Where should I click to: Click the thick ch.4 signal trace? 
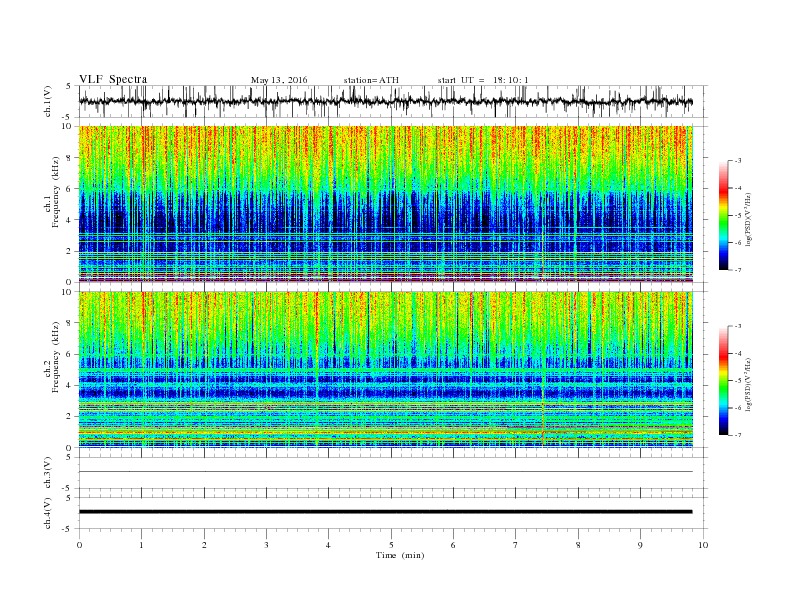[386, 512]
